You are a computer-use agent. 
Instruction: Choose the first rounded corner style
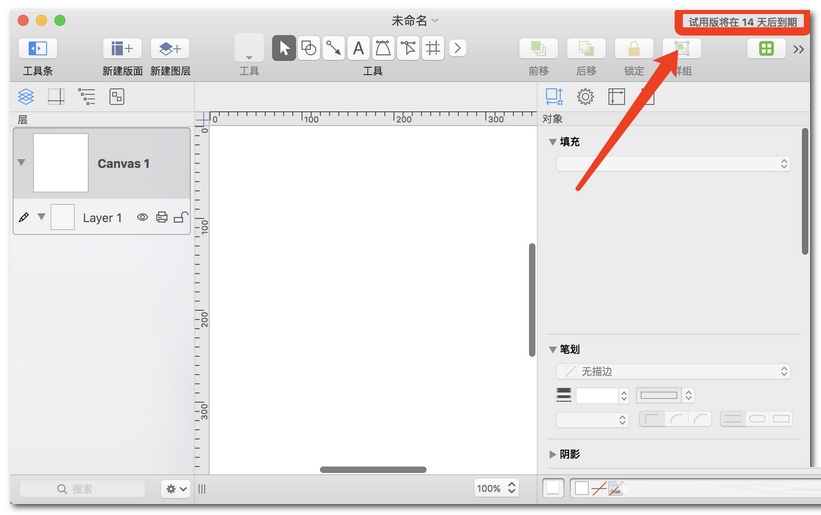pos(676,419)
